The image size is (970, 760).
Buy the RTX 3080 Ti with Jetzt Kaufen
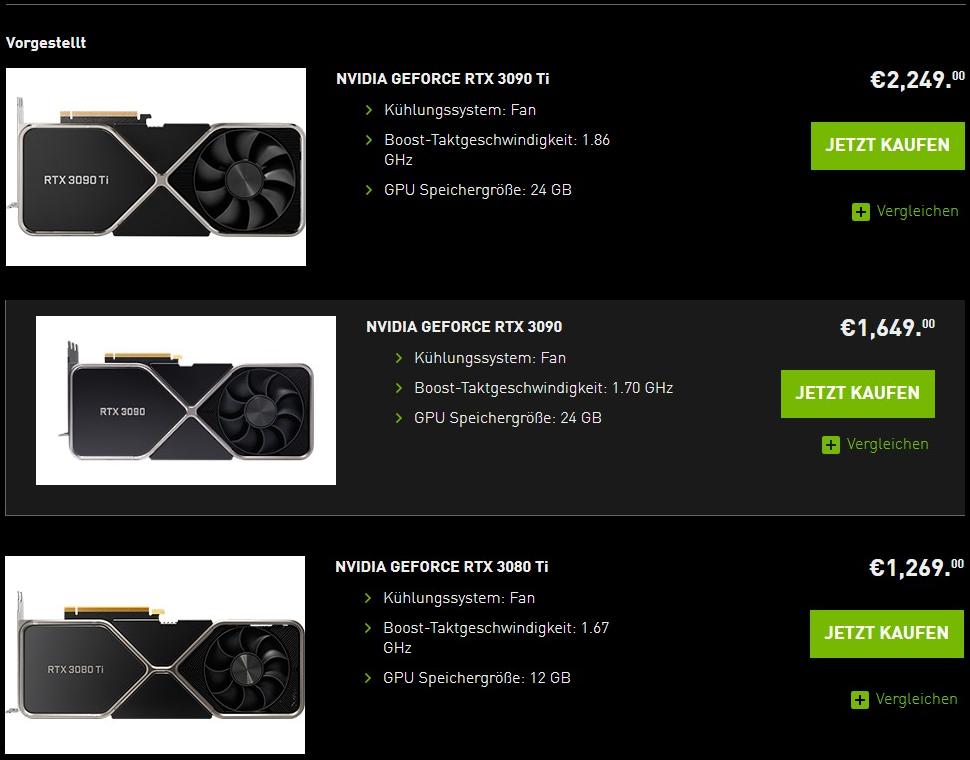pos(886,634)
